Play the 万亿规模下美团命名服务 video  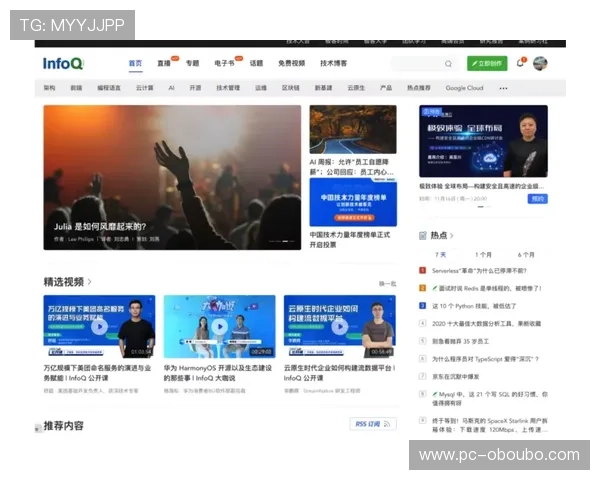pos(99,327)
